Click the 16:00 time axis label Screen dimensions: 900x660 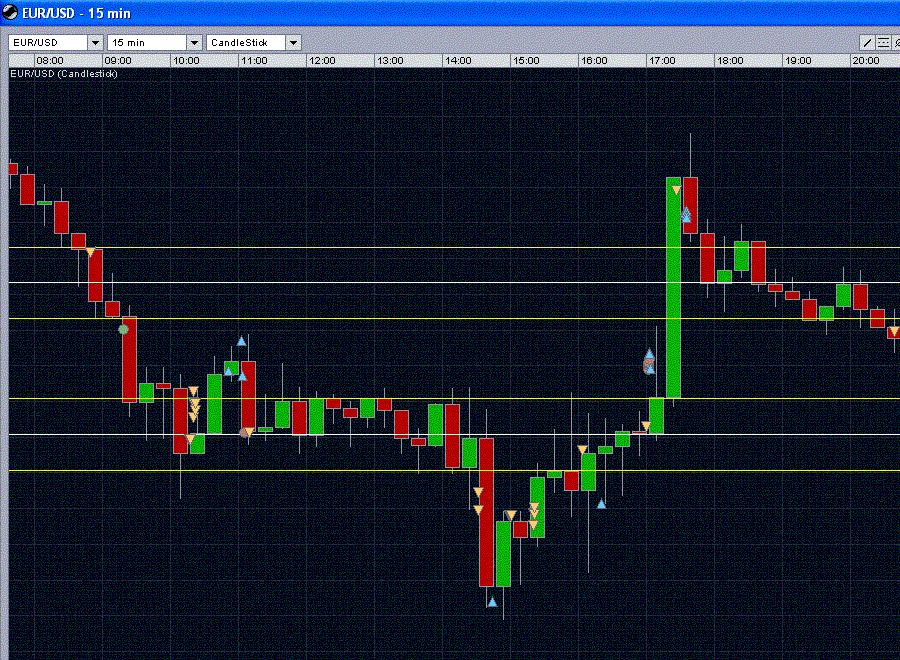pos(594,60)
